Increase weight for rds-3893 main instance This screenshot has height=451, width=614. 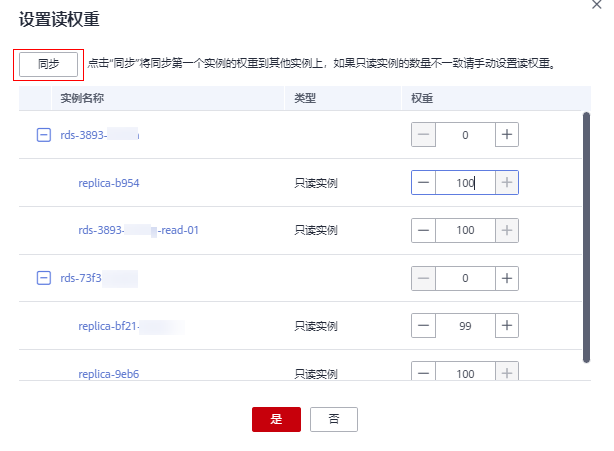click(507, 135)
